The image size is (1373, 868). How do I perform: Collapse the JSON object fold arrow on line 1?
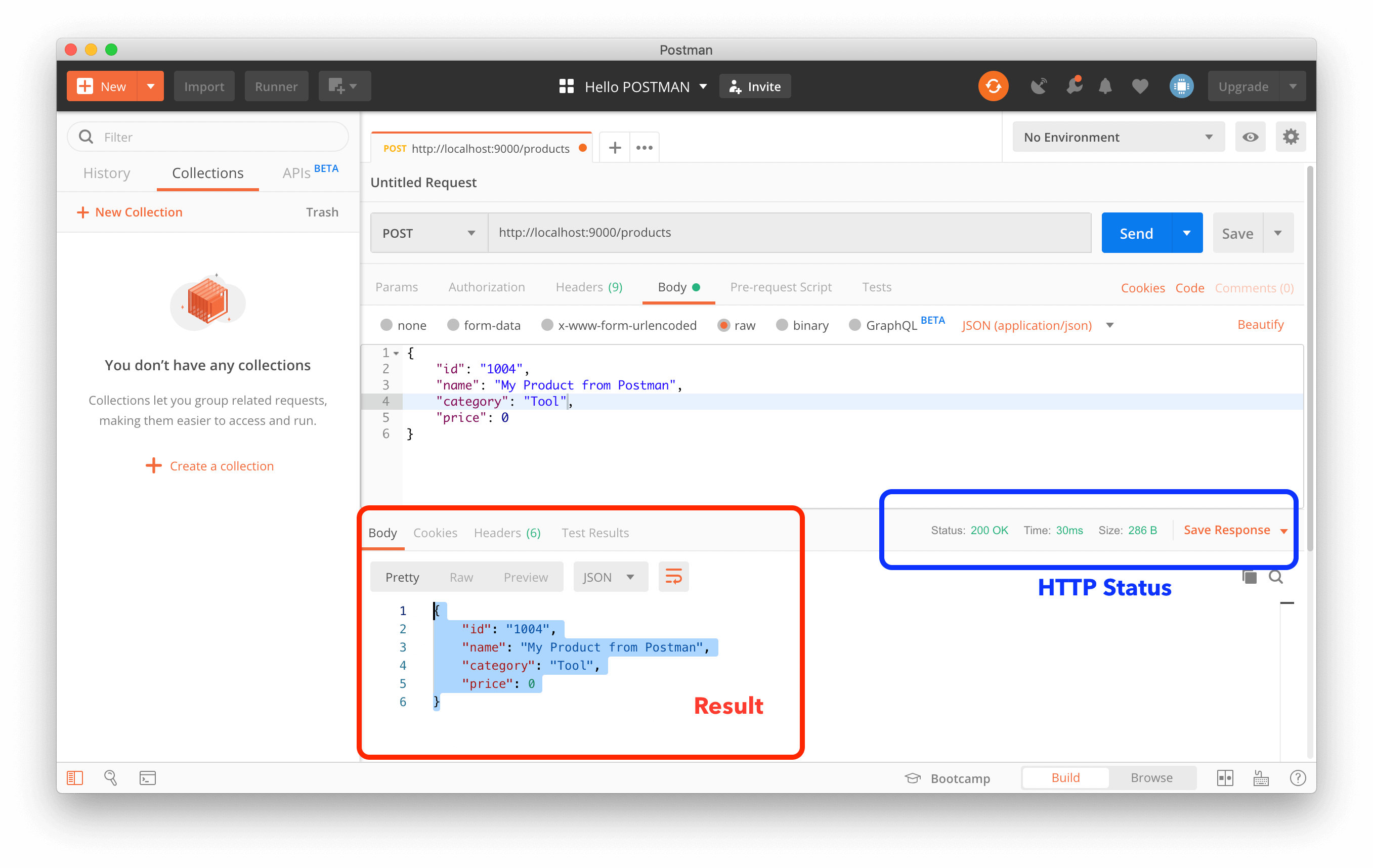click(x=396, y=353)
